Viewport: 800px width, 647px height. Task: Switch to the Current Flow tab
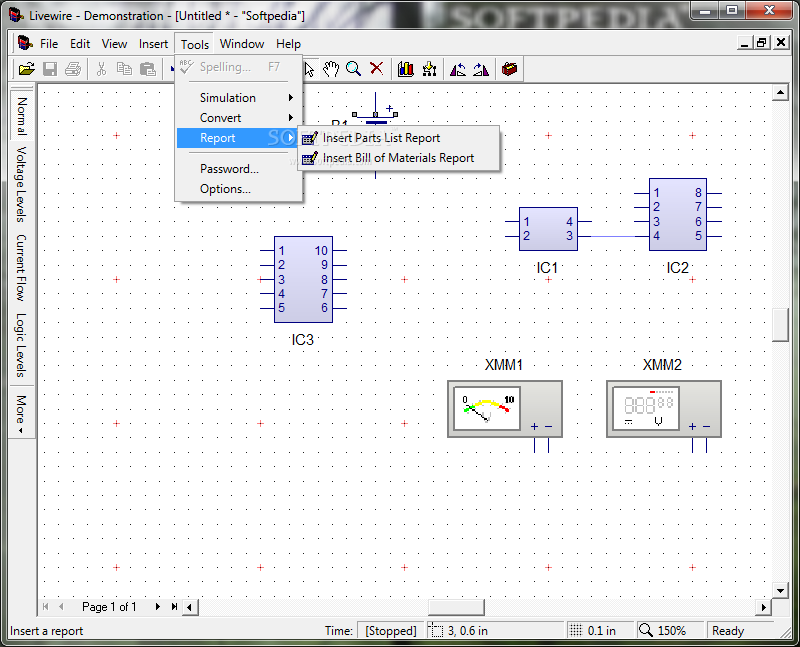[20, 267]
